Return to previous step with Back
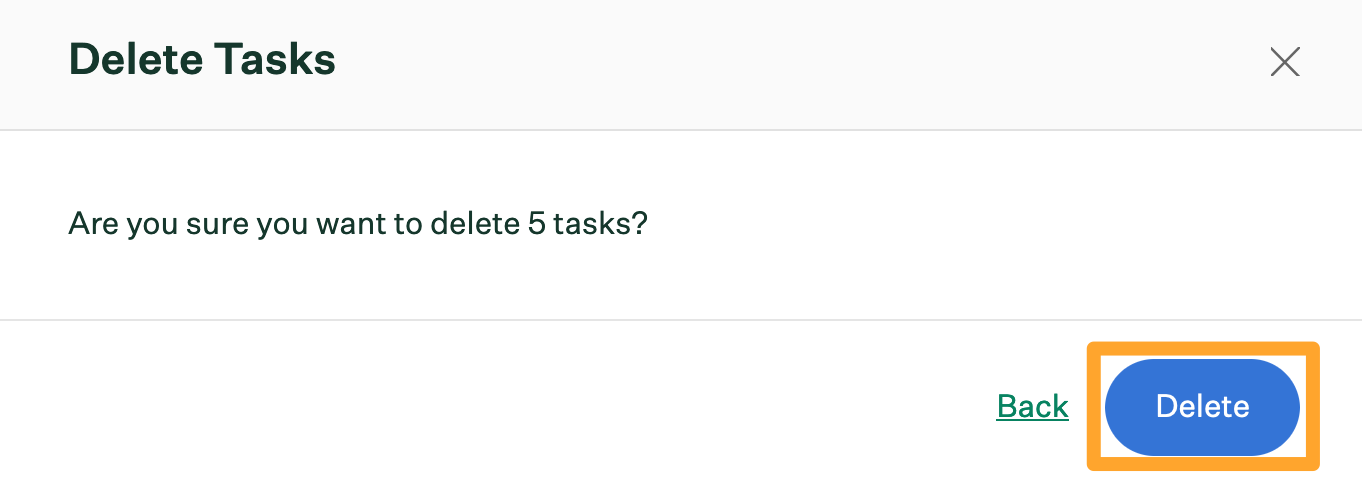The image size is (1362, 488). (x=1033, y=406)
